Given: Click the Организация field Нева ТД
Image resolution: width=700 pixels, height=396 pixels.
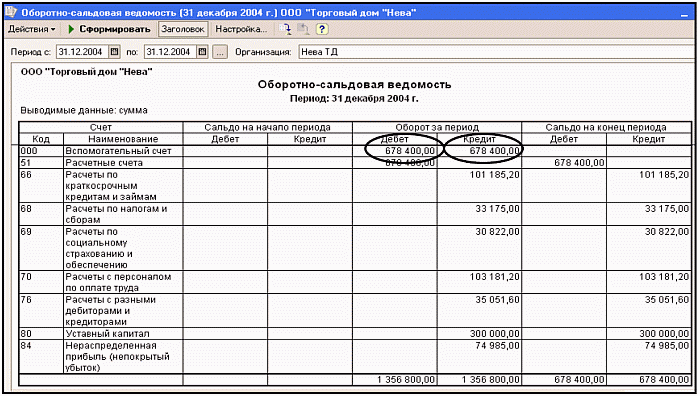Looking at the screenshot, I should point(496,52).
